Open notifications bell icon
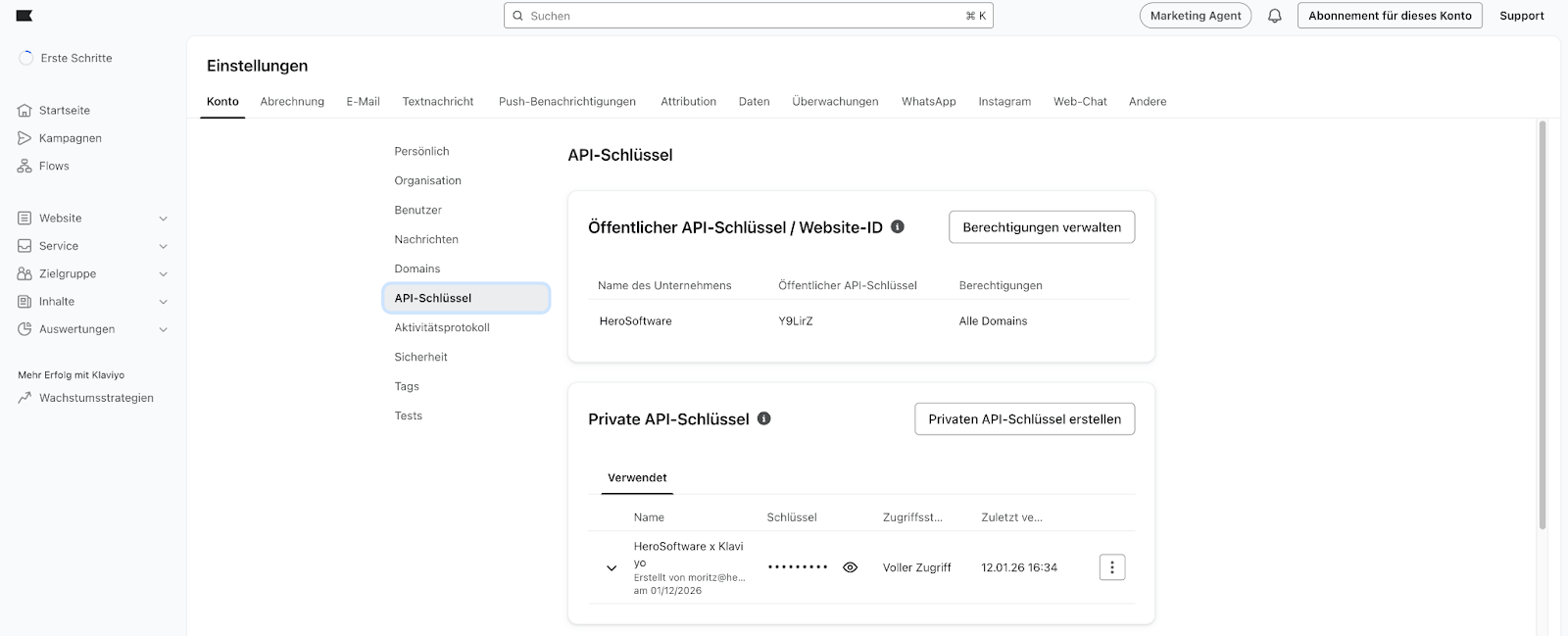Screen dimensions: 1568x636 1274,16
